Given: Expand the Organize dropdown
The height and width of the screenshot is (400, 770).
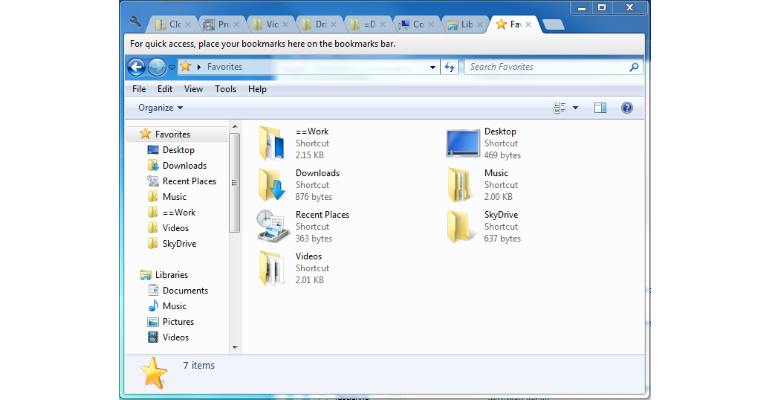Looking at the screenshot, I should pyautogui.click(x=161, y=108).
